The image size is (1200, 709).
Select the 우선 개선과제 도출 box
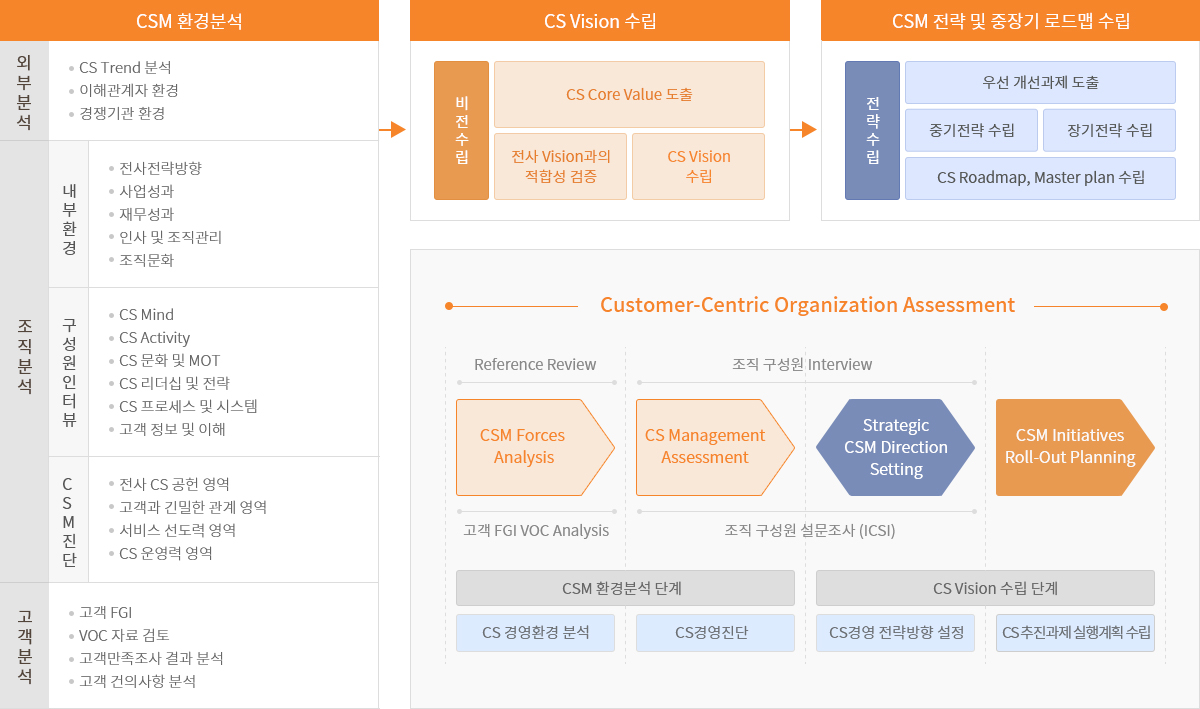(x=1040, y=82)
